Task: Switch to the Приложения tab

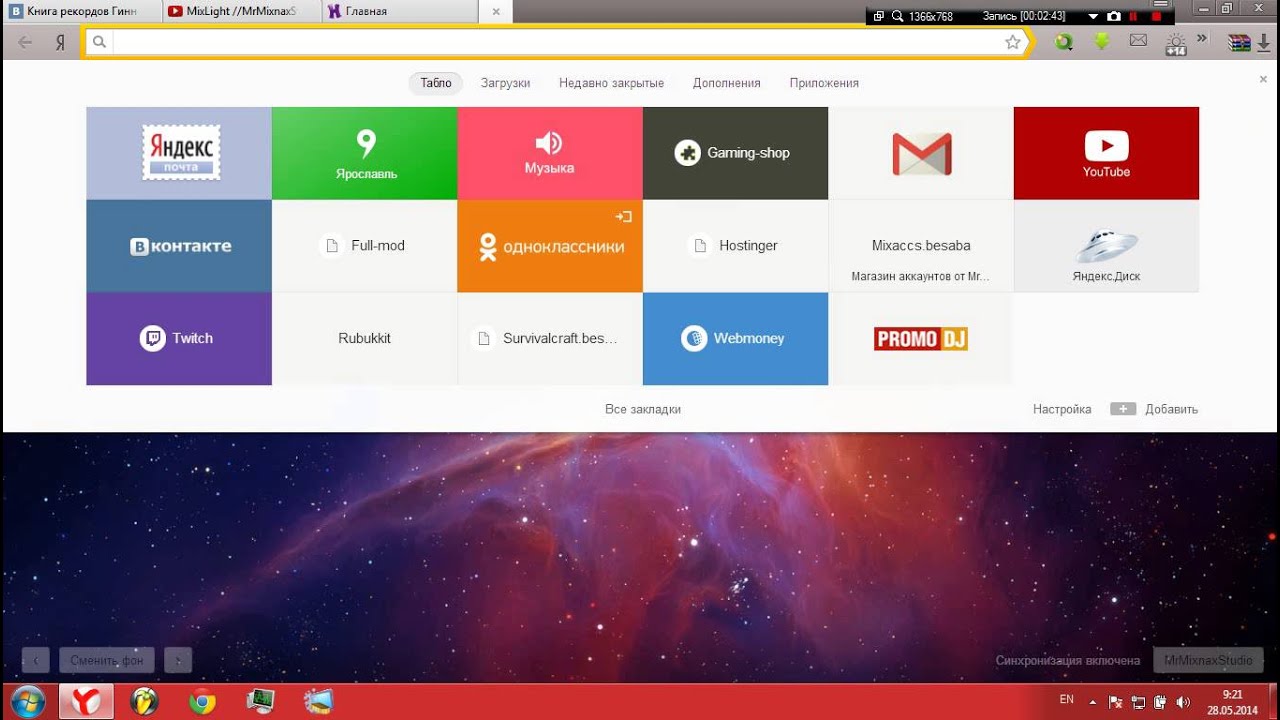Action: (x=824, y=83)
